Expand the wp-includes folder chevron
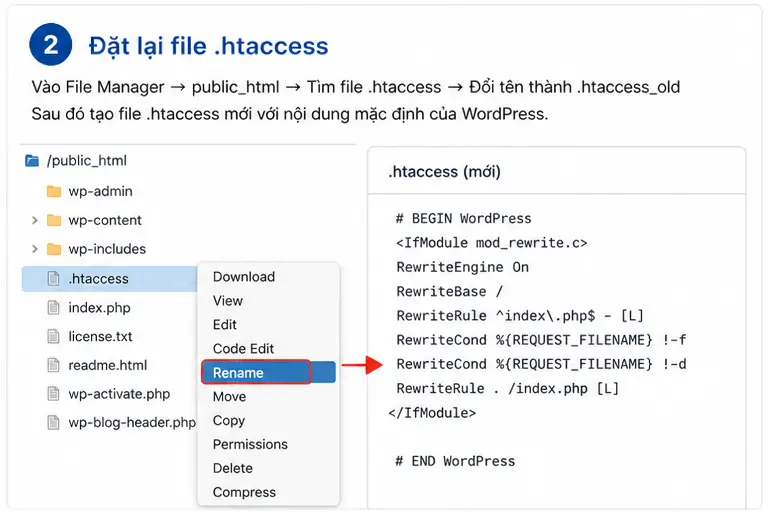Screen dimensions: 768x512 35,249
